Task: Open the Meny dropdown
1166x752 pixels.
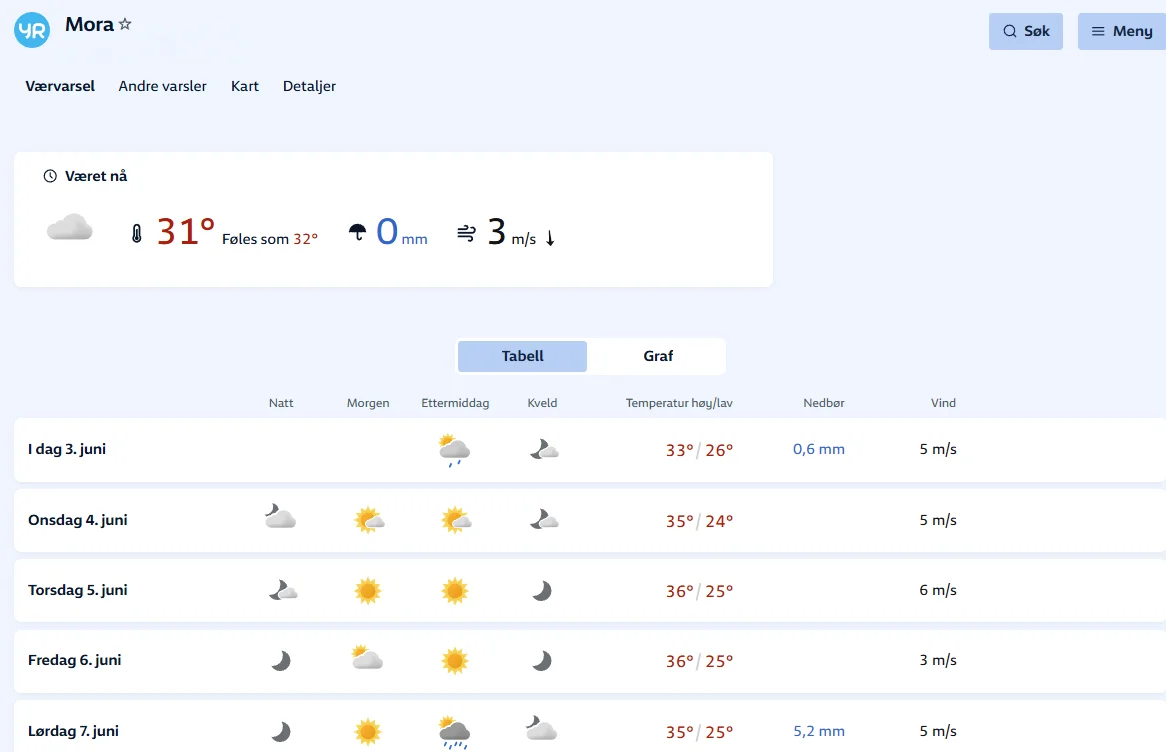Action: [x=1121, y=31]
